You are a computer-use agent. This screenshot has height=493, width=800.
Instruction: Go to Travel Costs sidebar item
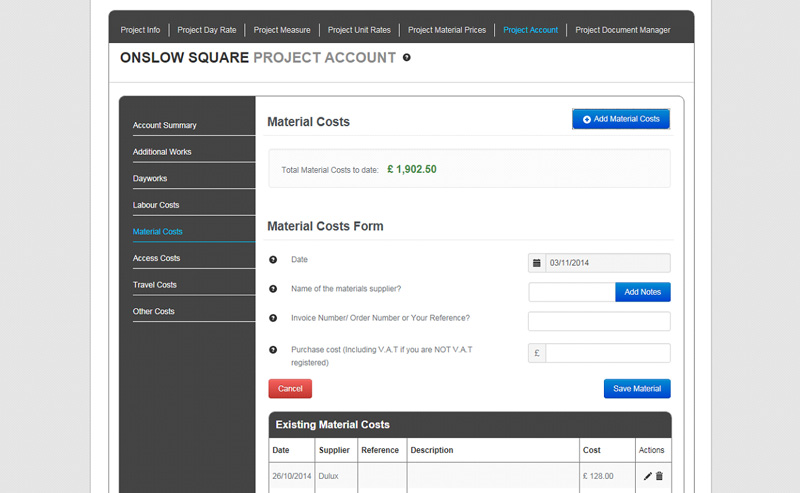click(x=155, y=285)
